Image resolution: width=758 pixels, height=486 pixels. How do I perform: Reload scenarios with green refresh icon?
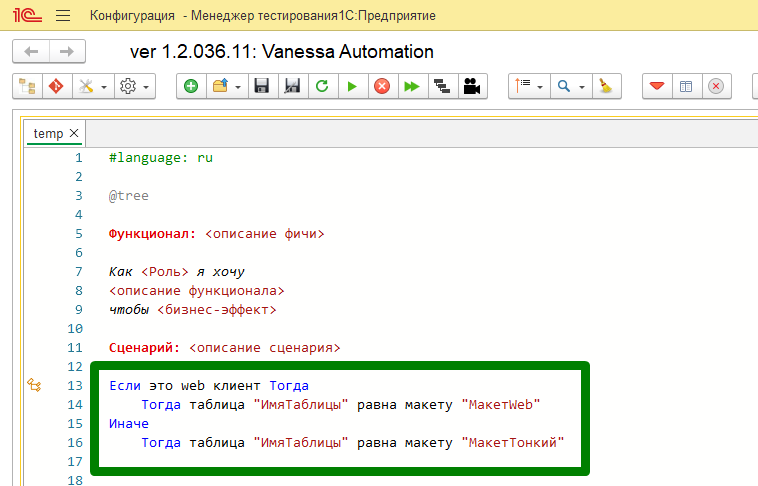click(322, 87)
